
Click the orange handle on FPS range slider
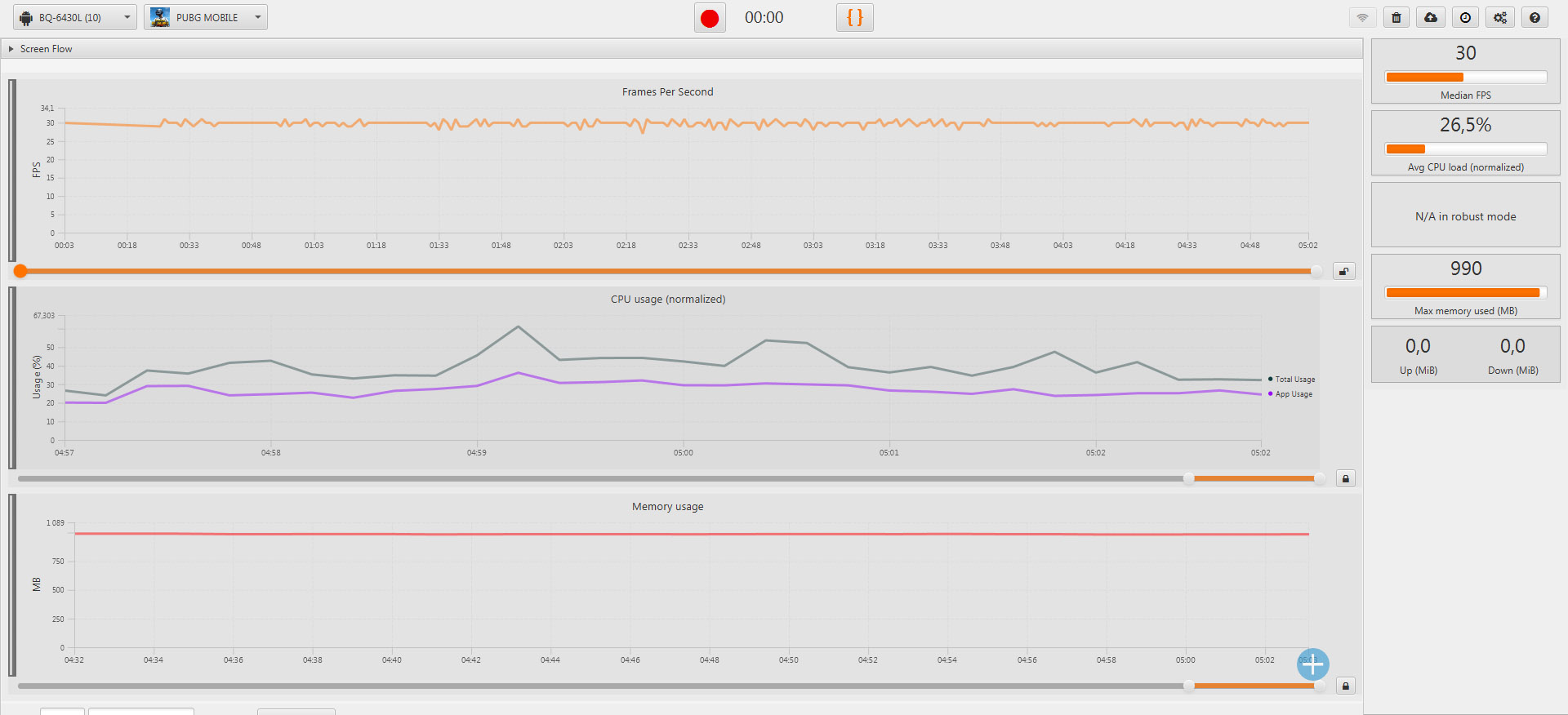tap(20, 271)
